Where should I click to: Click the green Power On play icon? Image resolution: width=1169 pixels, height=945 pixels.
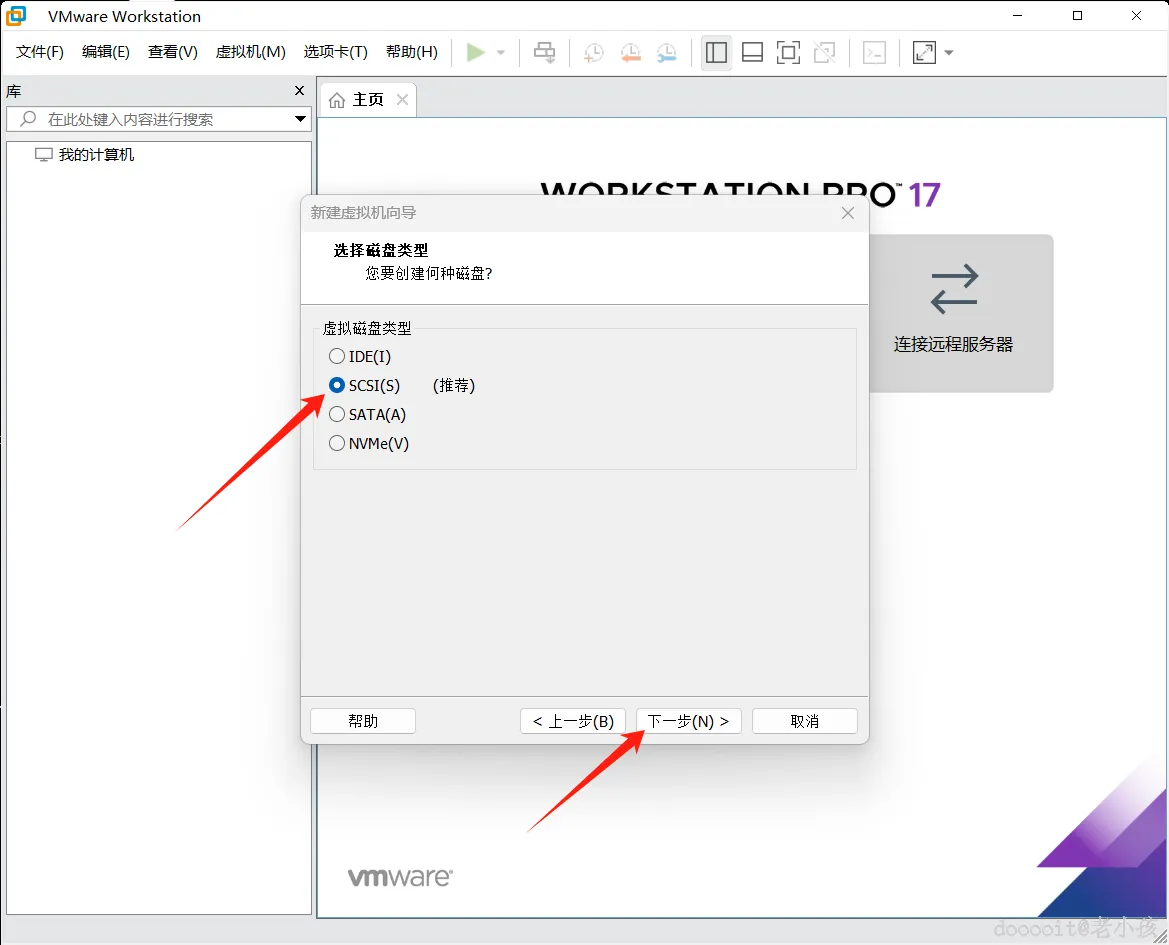point(476,52)
